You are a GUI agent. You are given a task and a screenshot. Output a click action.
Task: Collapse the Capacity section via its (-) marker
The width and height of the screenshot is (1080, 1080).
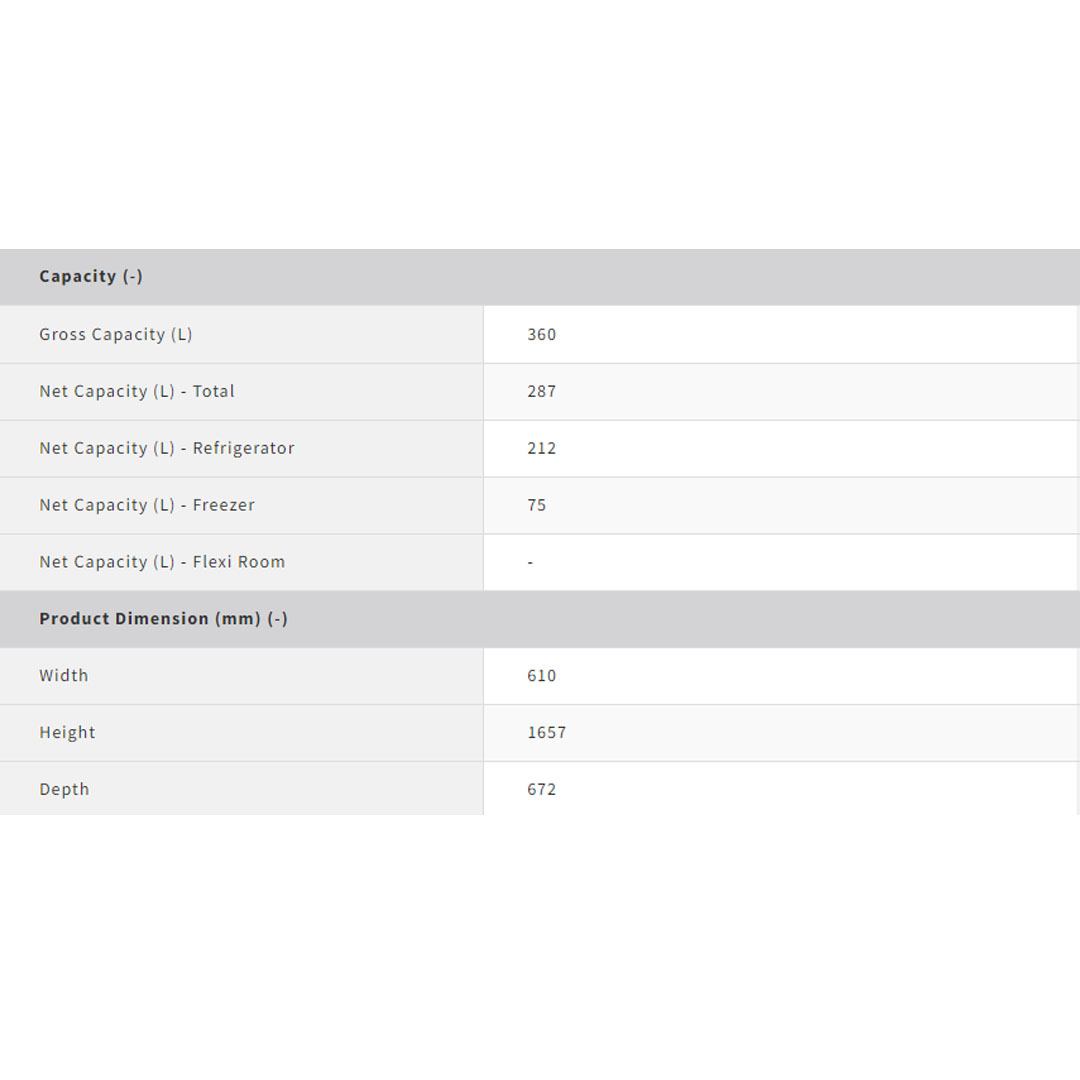point(133,277)
